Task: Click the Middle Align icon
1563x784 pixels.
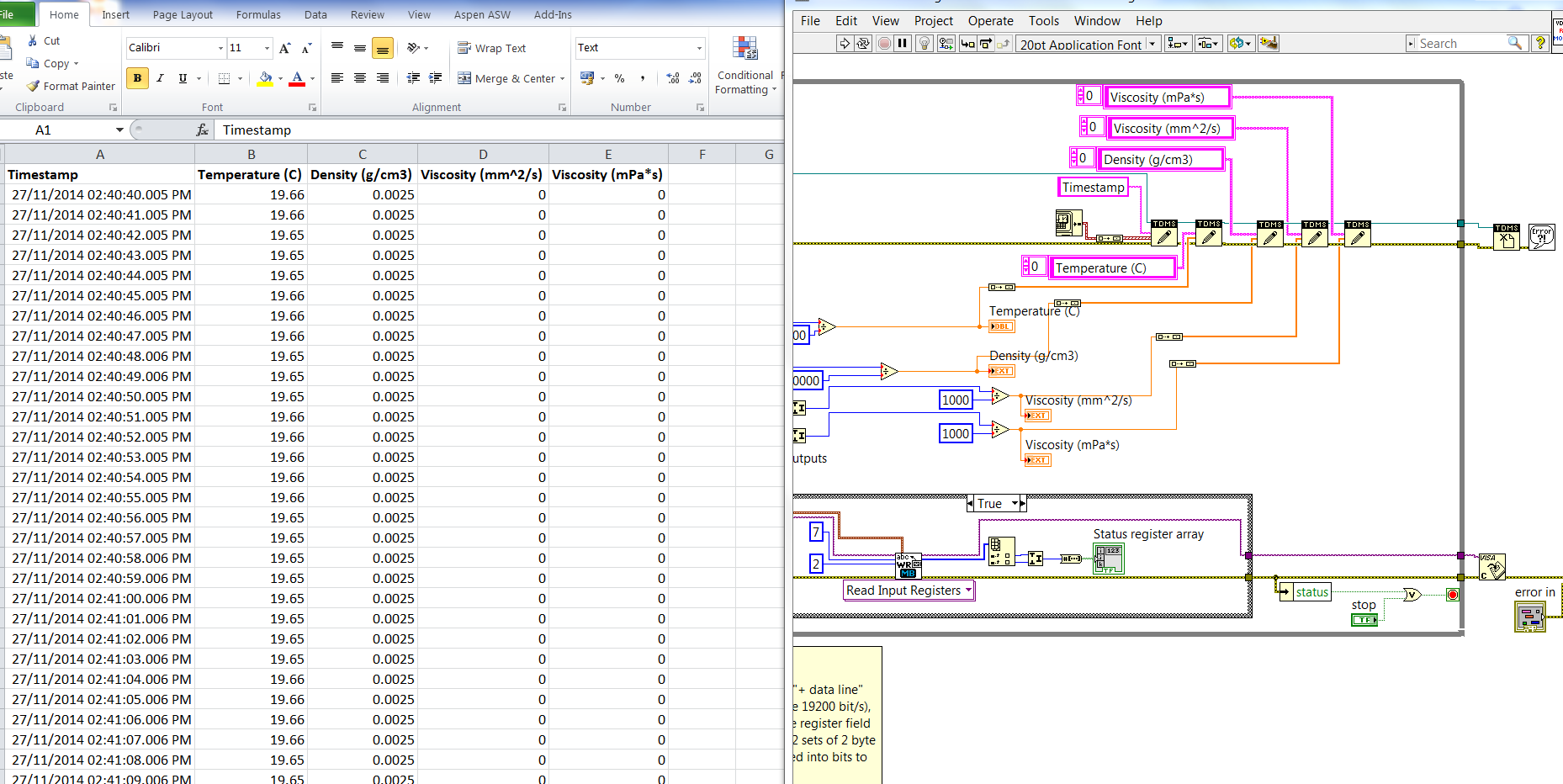Action: [x=360, y=48]
